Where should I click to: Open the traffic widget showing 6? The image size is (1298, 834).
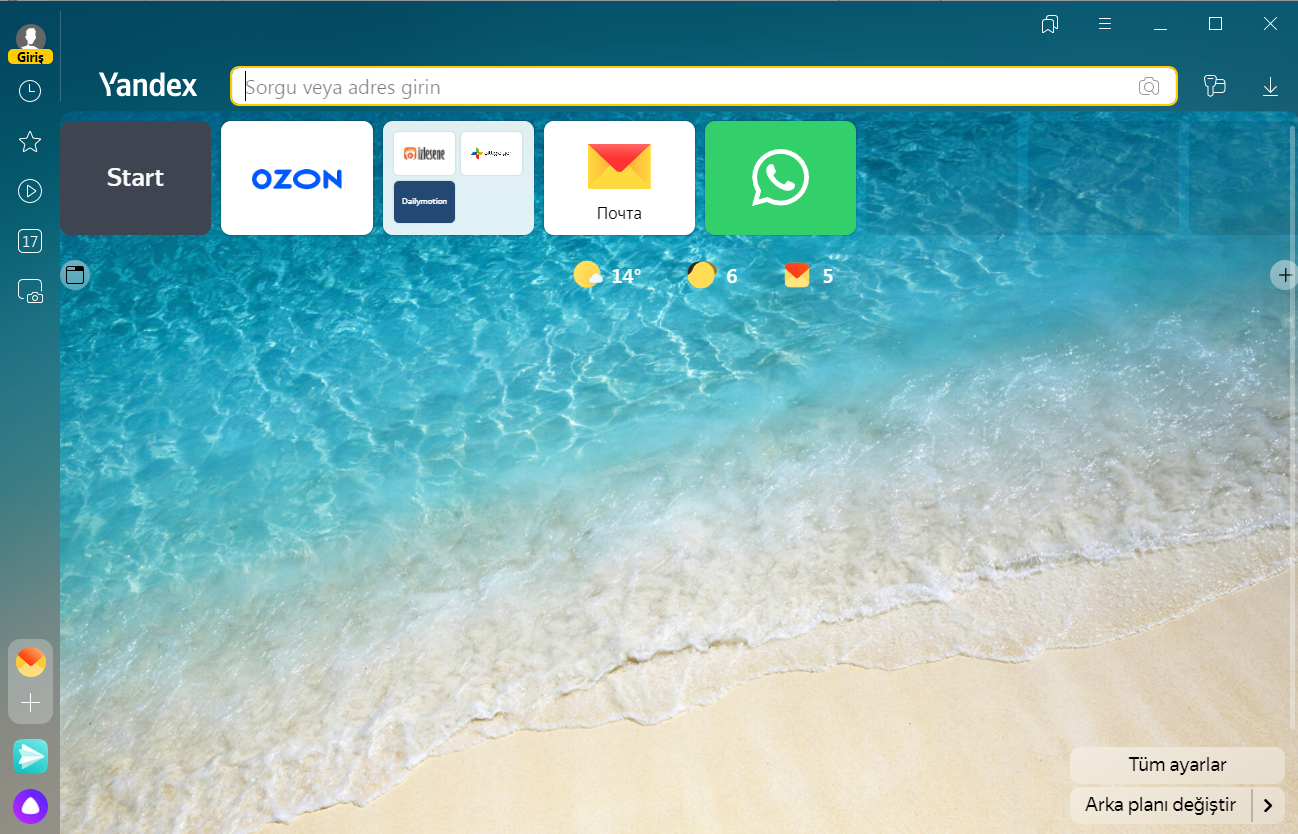pyautogui.click(x=712, y=275)
